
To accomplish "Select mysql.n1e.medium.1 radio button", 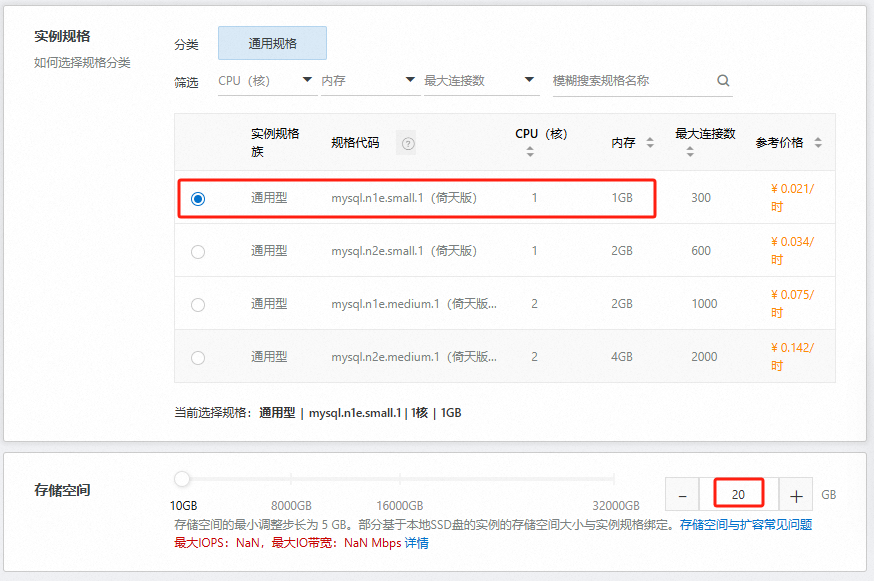I will [x=198, y=305].
